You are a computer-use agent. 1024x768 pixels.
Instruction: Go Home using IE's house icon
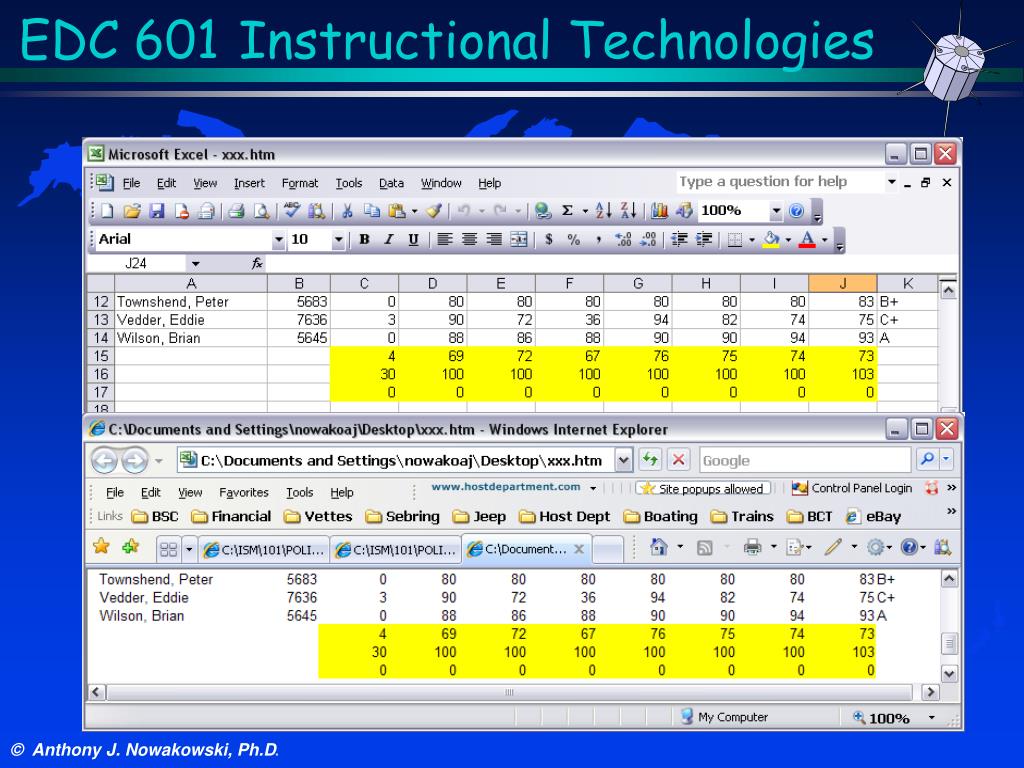click(659, 547)
